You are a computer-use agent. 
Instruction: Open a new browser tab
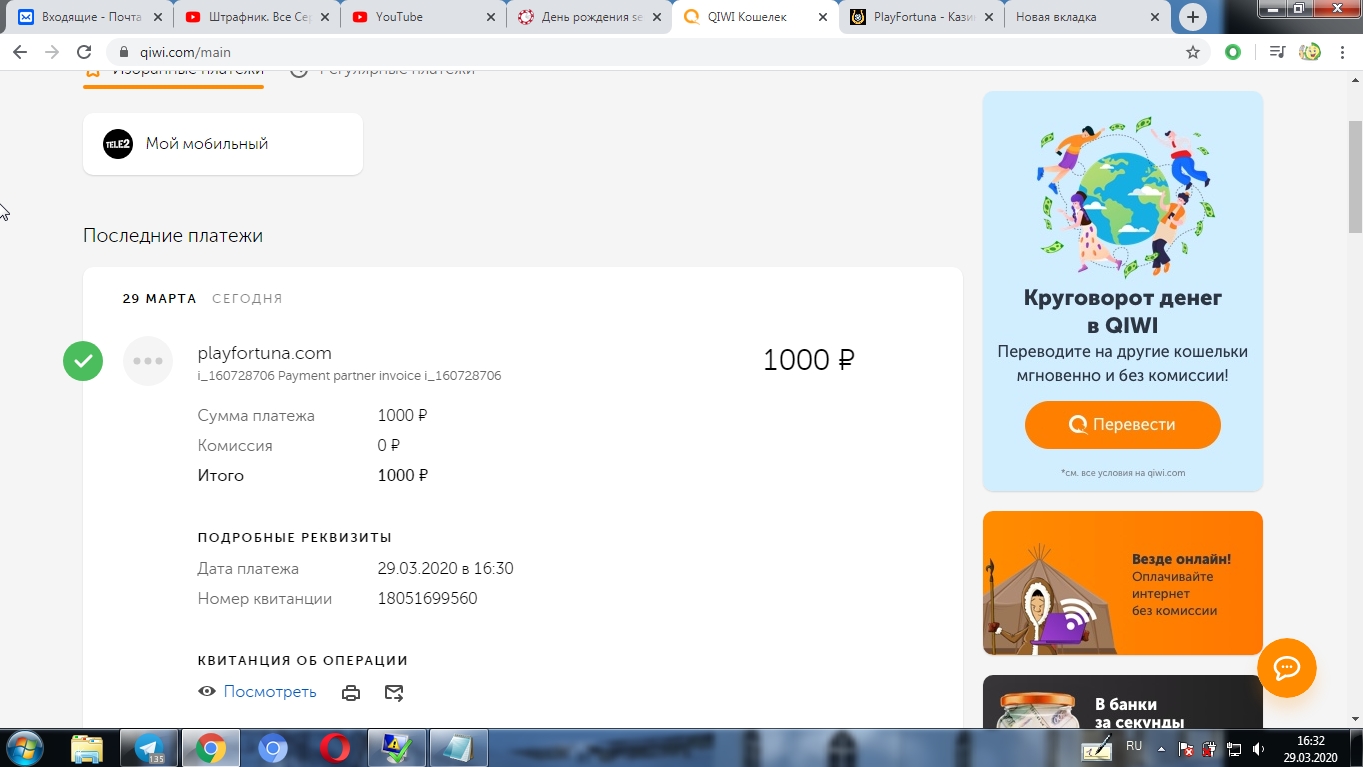(x=1192, y=17)
